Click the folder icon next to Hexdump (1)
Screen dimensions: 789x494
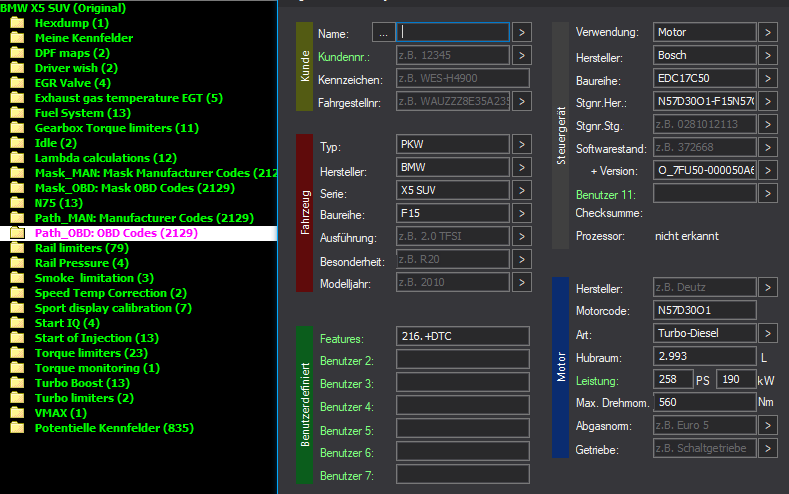point(18,23)
